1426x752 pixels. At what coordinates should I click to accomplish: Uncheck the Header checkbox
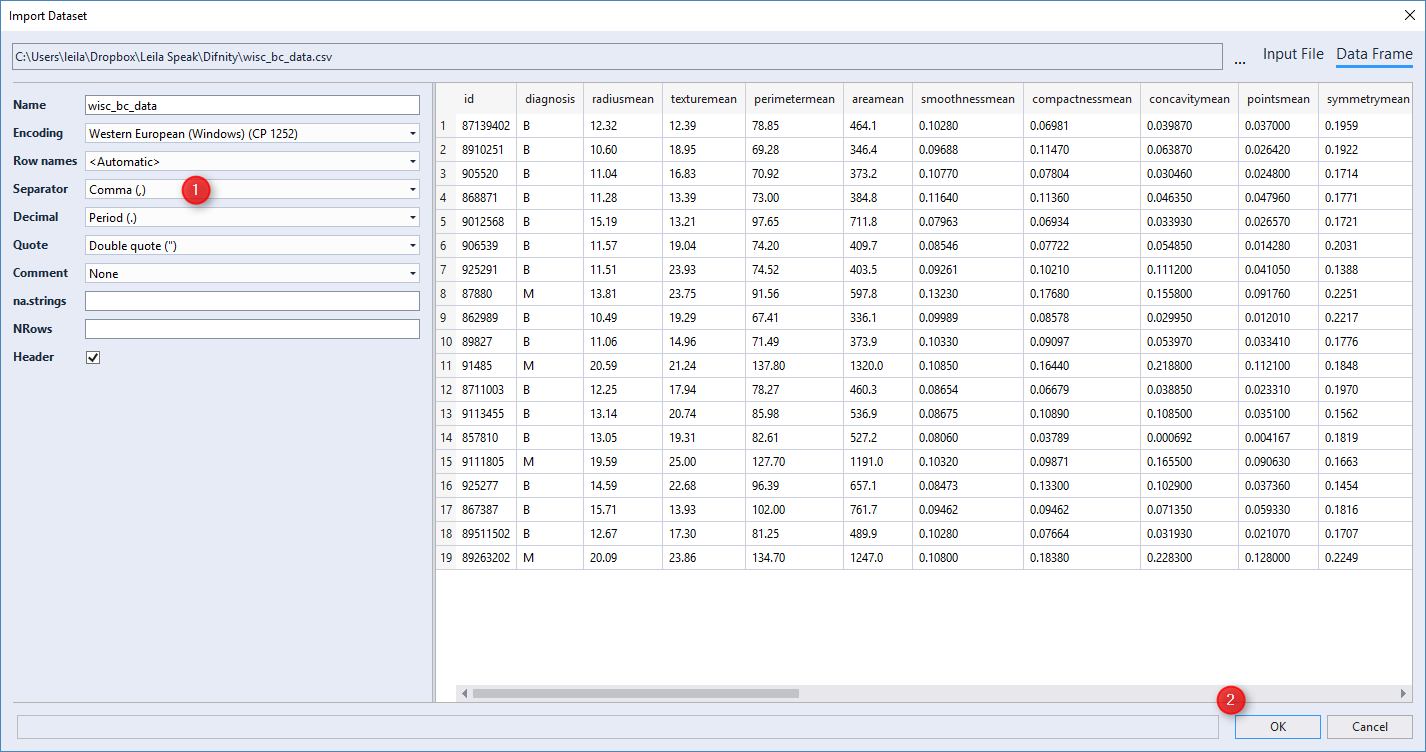93,357
